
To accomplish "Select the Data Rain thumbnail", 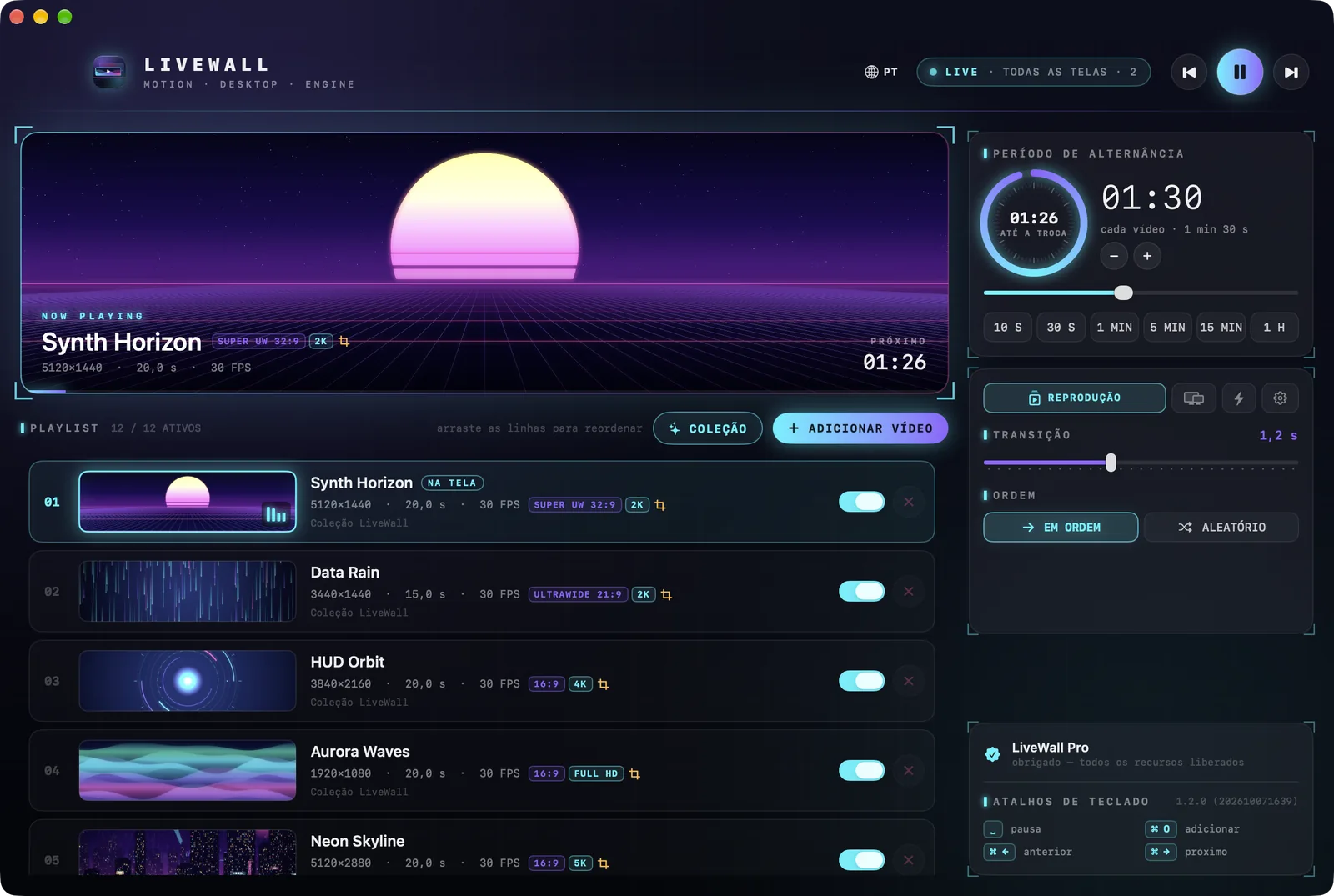I will [x=188, y=591].
